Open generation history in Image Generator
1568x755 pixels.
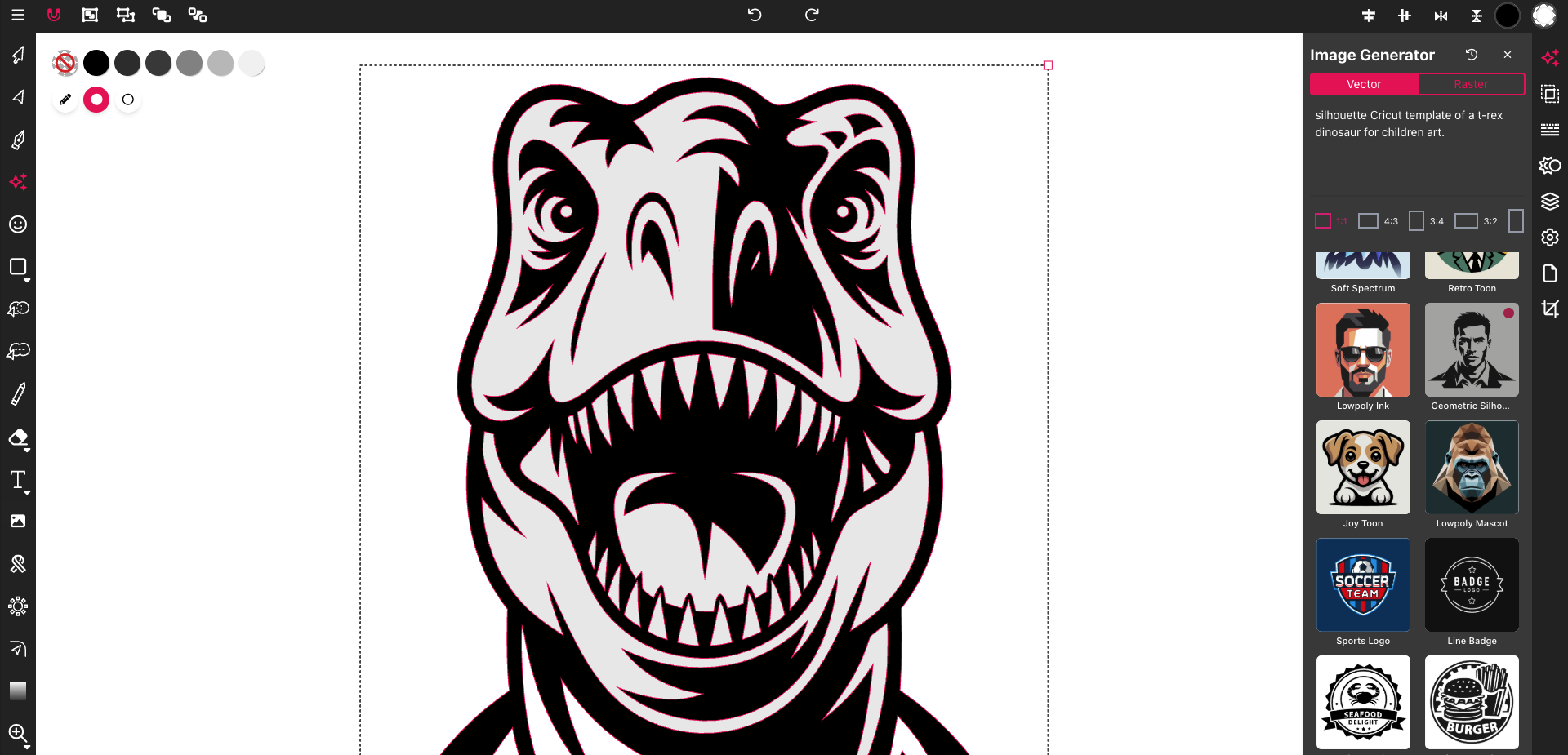click(1472, 55)
